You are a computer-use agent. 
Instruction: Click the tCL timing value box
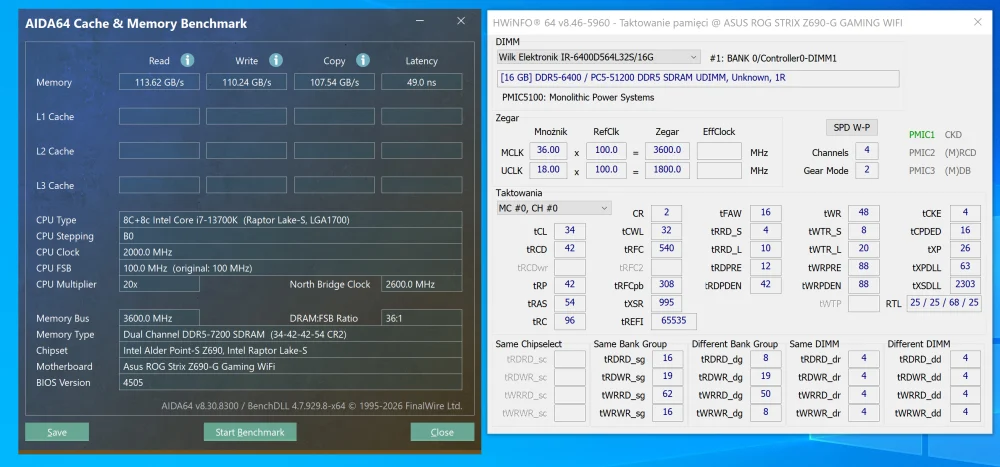coord(570,231)
